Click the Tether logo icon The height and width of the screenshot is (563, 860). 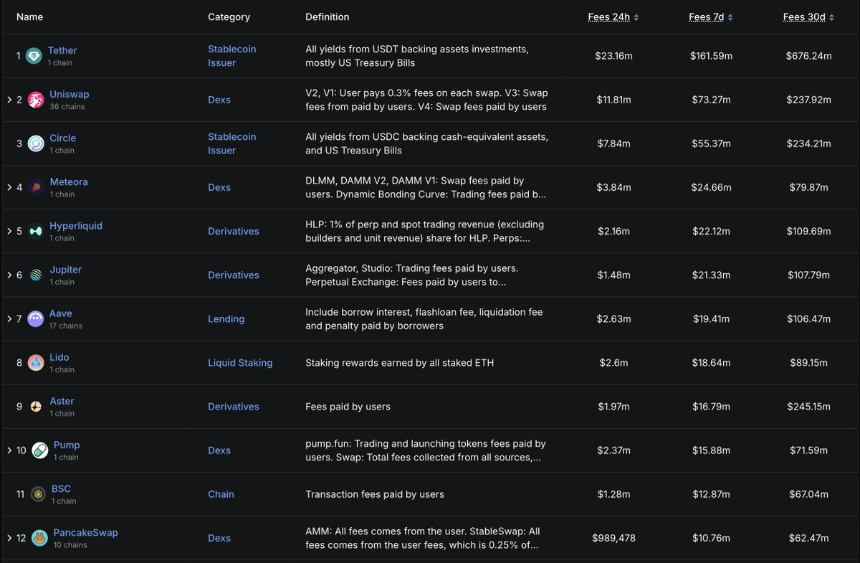(35, 56)
